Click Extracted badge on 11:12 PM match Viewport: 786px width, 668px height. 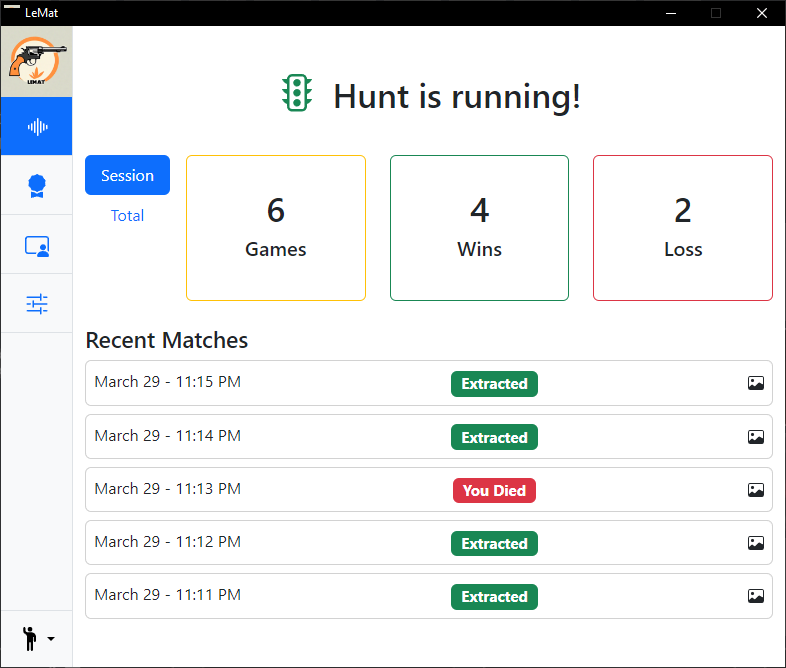pos(494,544)
